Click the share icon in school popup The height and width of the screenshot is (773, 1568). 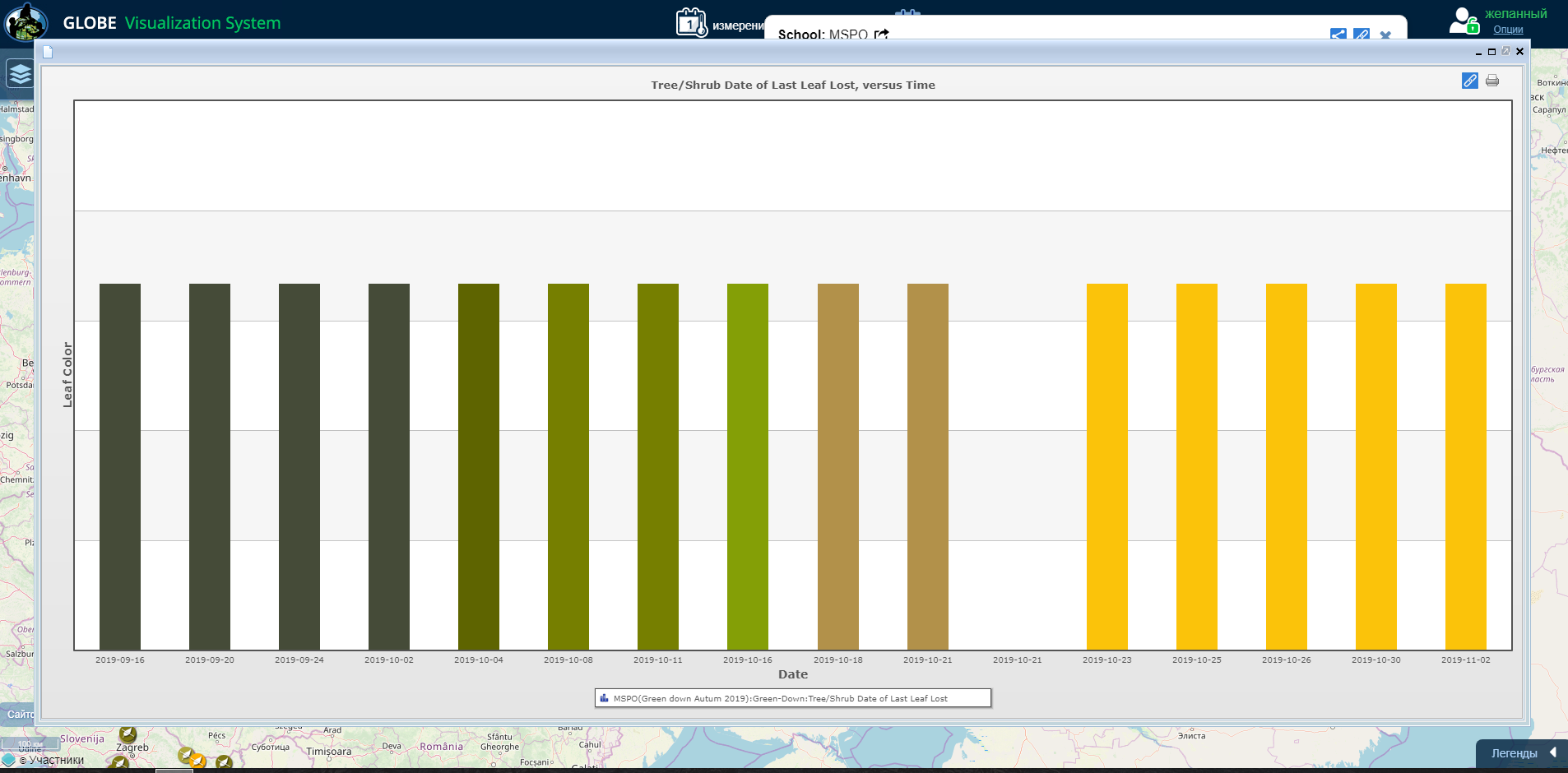1338,35
